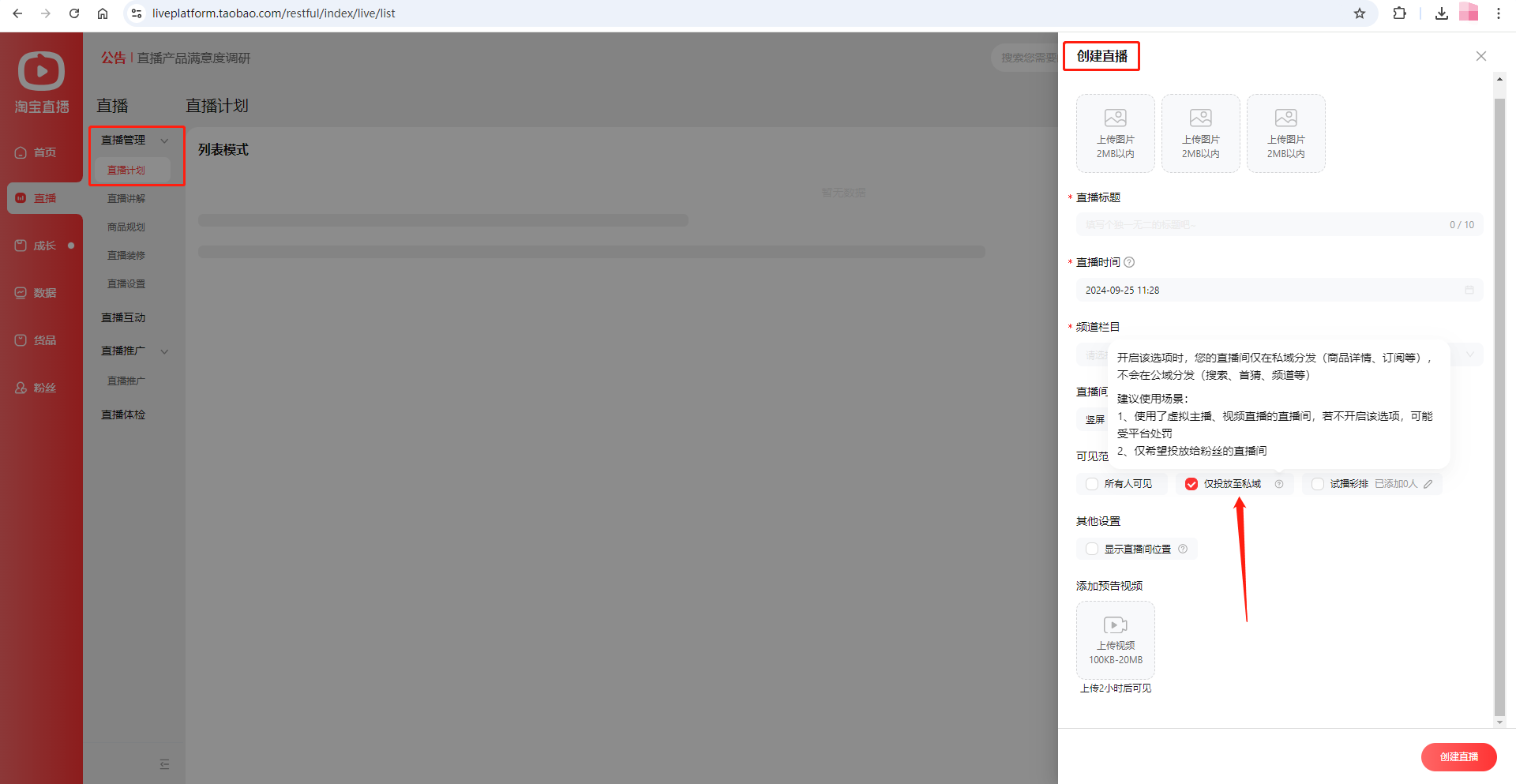1516x784 pixels.
Task: Click the 直播时间 date field
Action: [1279, 290]
